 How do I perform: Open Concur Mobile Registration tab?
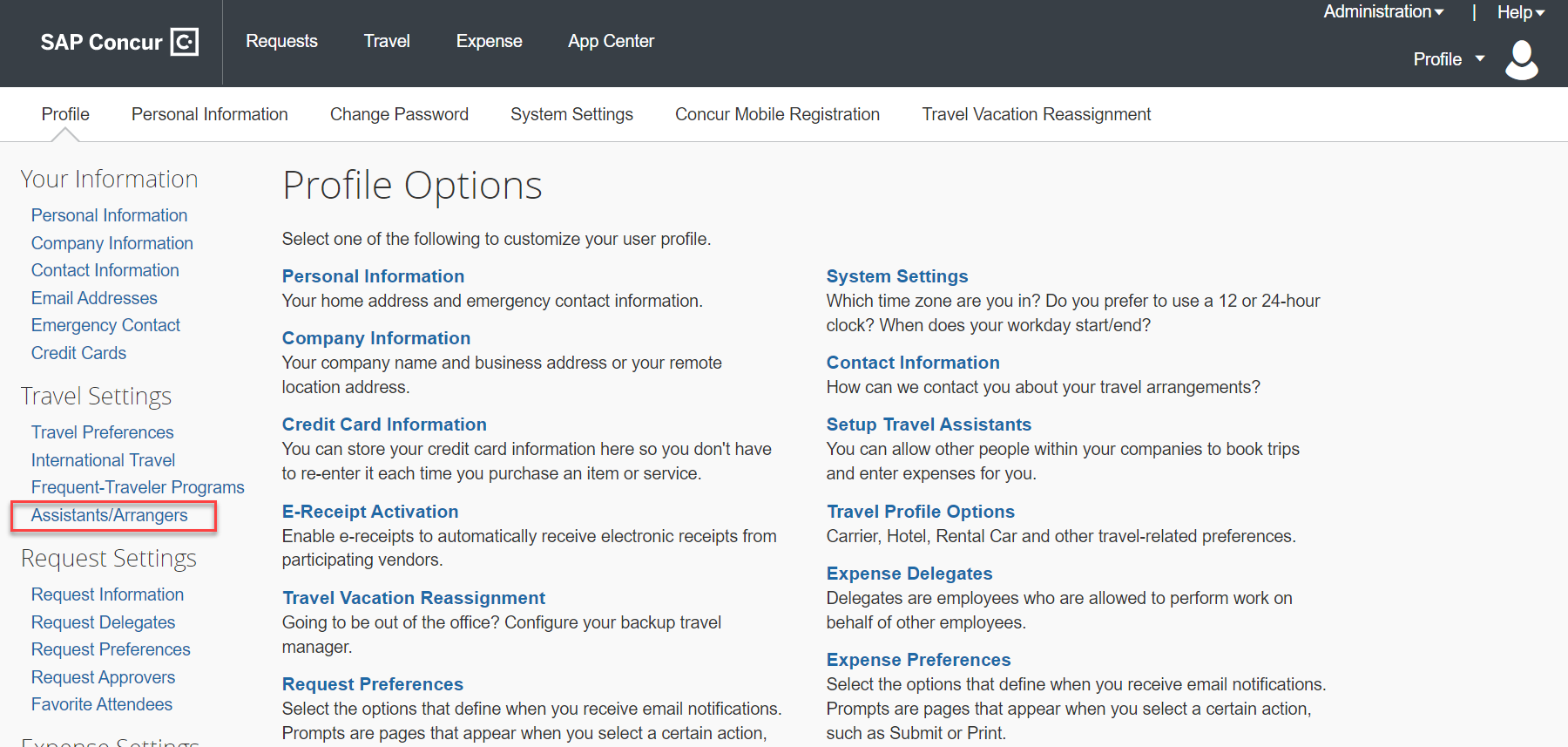(x=777, y=114)
